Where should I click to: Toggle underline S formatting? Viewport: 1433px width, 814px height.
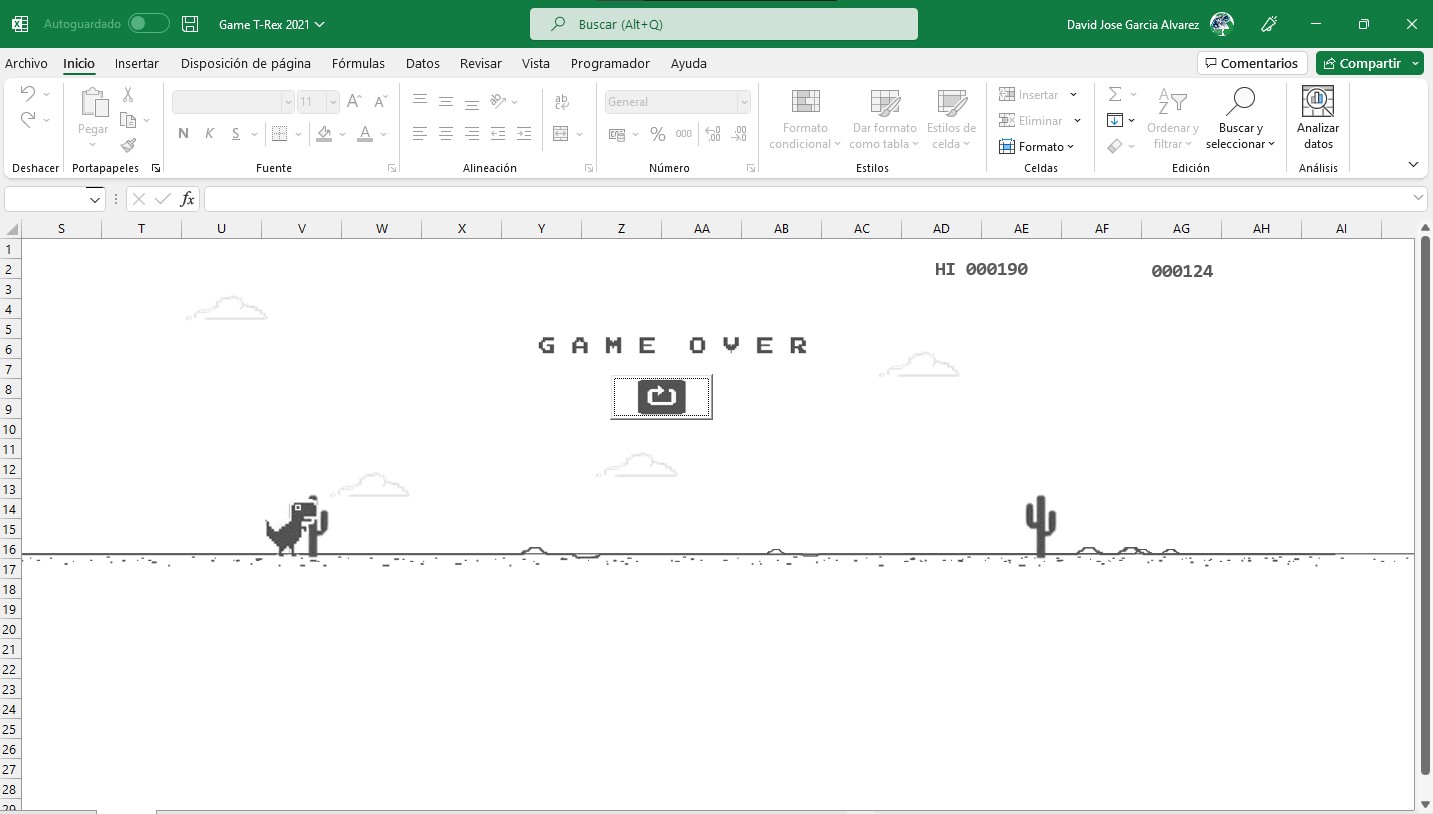pos(236,133)
